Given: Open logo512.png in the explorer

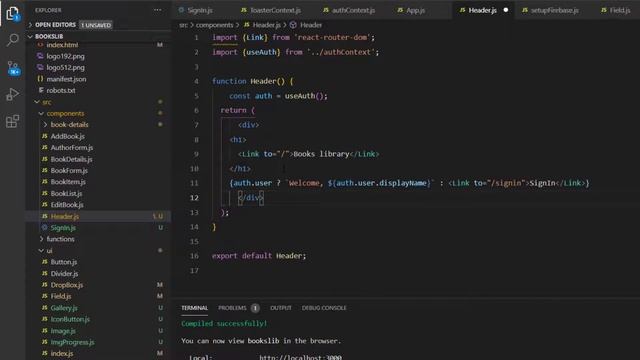Looking at the screenshot, I should tap(65, 68).
